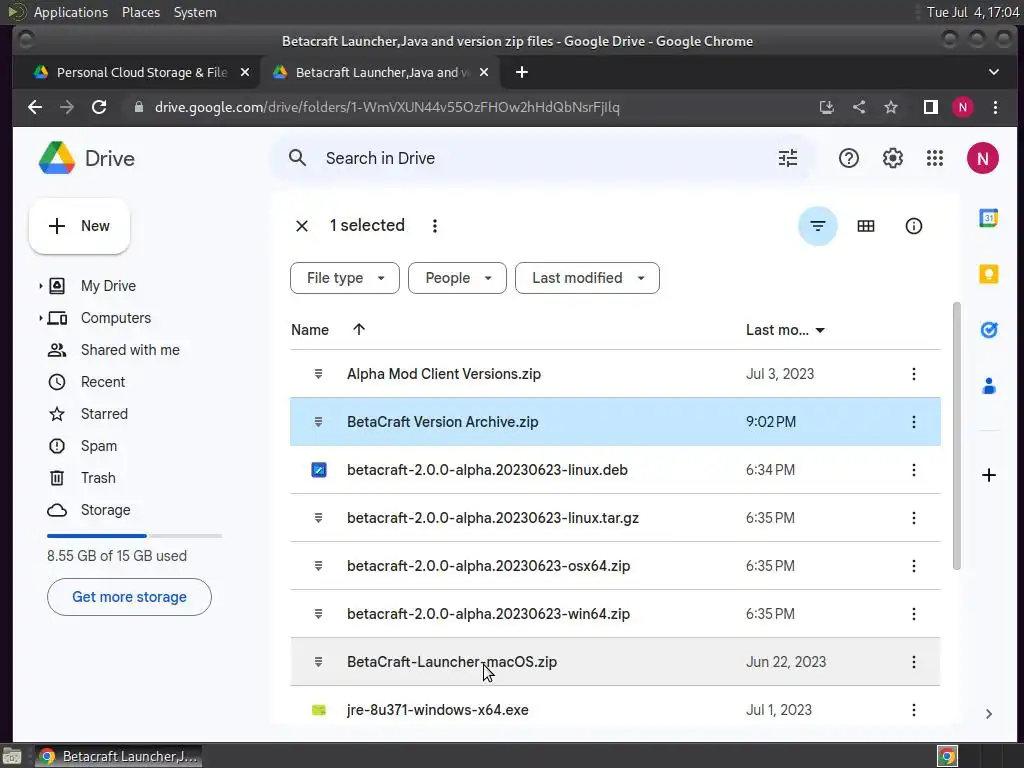This screenshot has height=768, width=1024.
Task: Open the Help question mark menu
Action: [848, 158]
